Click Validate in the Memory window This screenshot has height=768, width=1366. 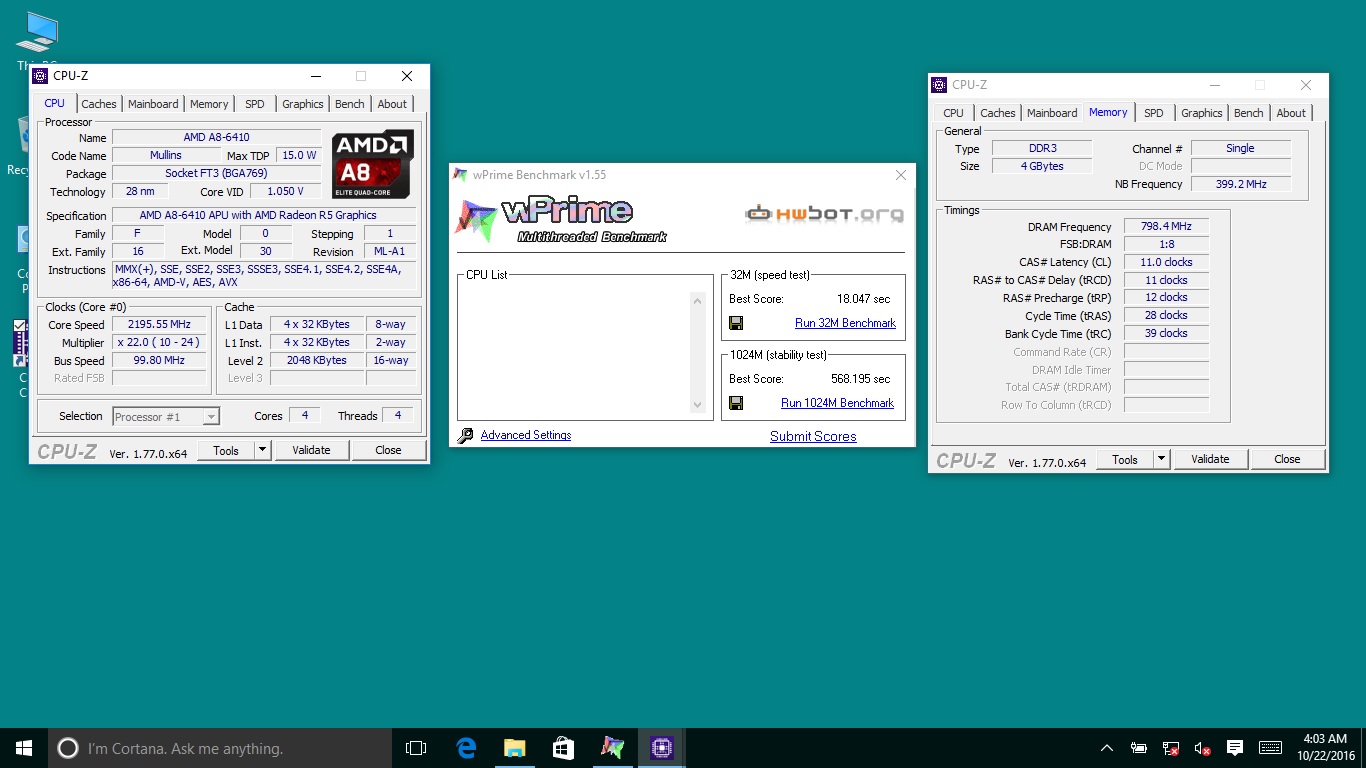1210,459
